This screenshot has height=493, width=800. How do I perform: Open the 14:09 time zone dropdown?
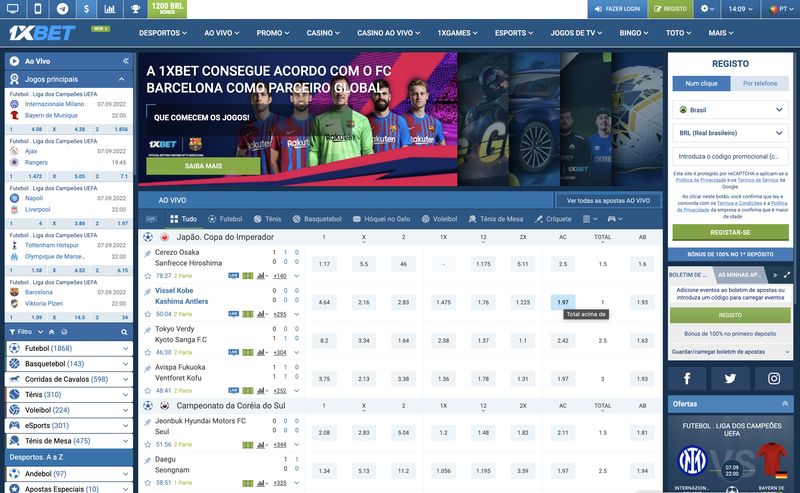(740, 9)
